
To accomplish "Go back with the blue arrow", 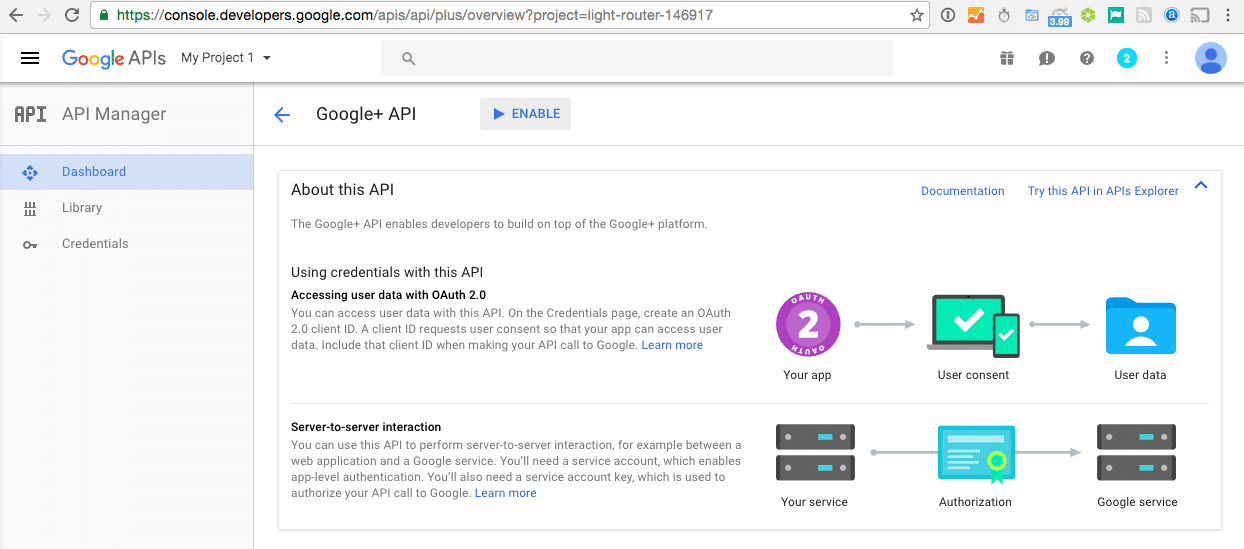I will (x=282, y=115).
